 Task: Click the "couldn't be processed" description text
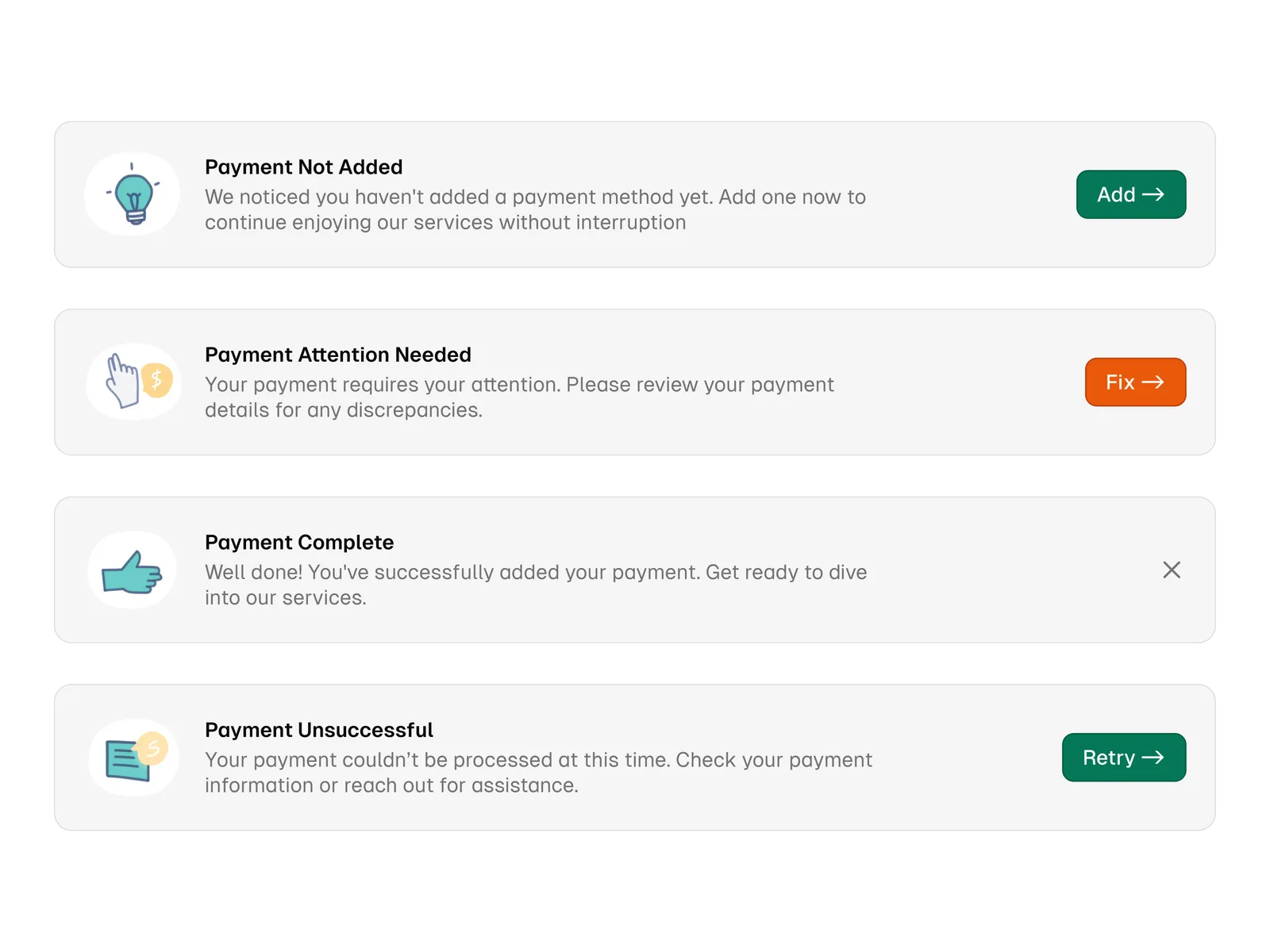pos(538,773)
